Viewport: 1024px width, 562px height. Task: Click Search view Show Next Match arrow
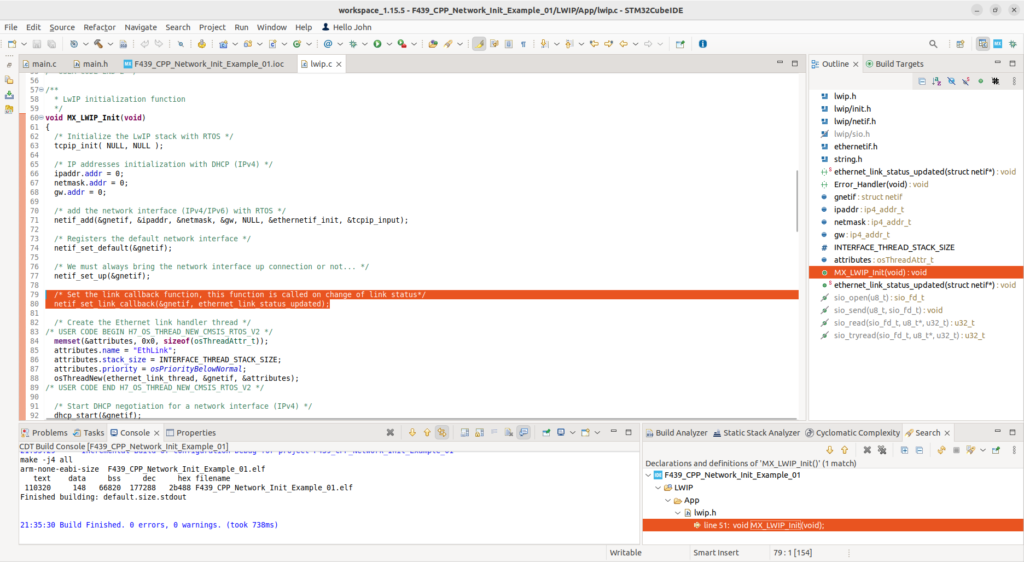click(829, 450)
